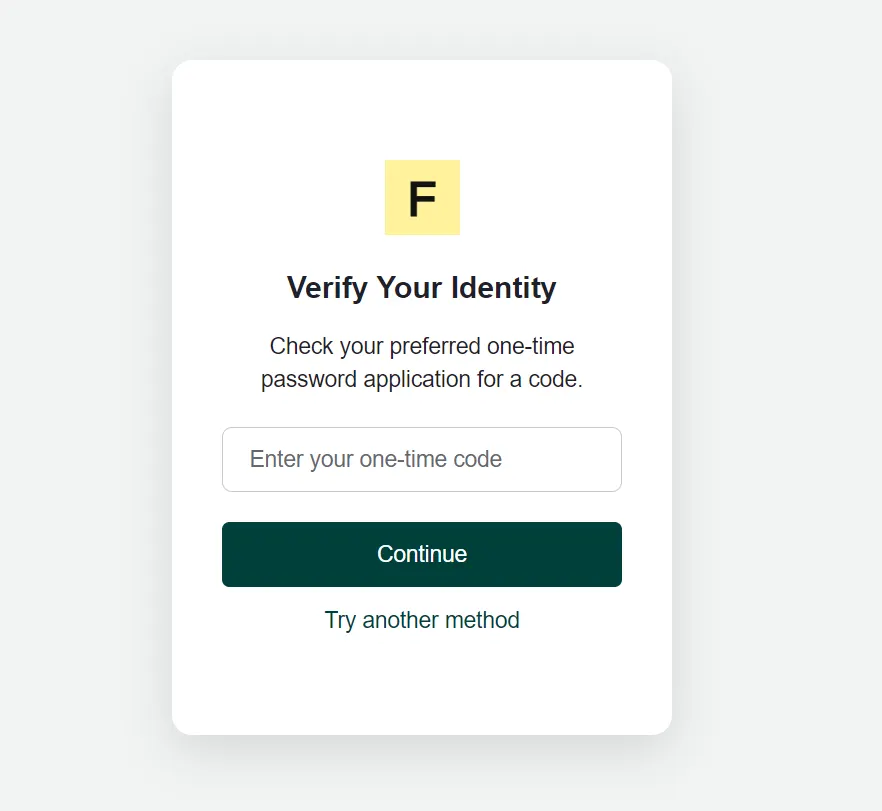Place cursor in the verification code box
882x811 pixels.
pyautogui.click(x=422, y=459)
